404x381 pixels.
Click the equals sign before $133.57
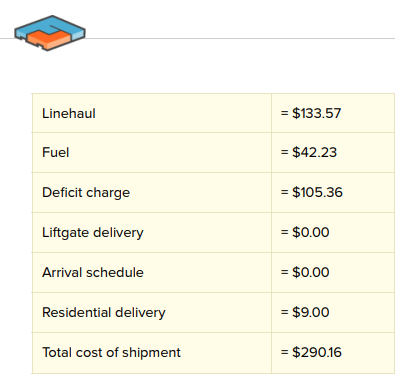click(x=284, y=113)
